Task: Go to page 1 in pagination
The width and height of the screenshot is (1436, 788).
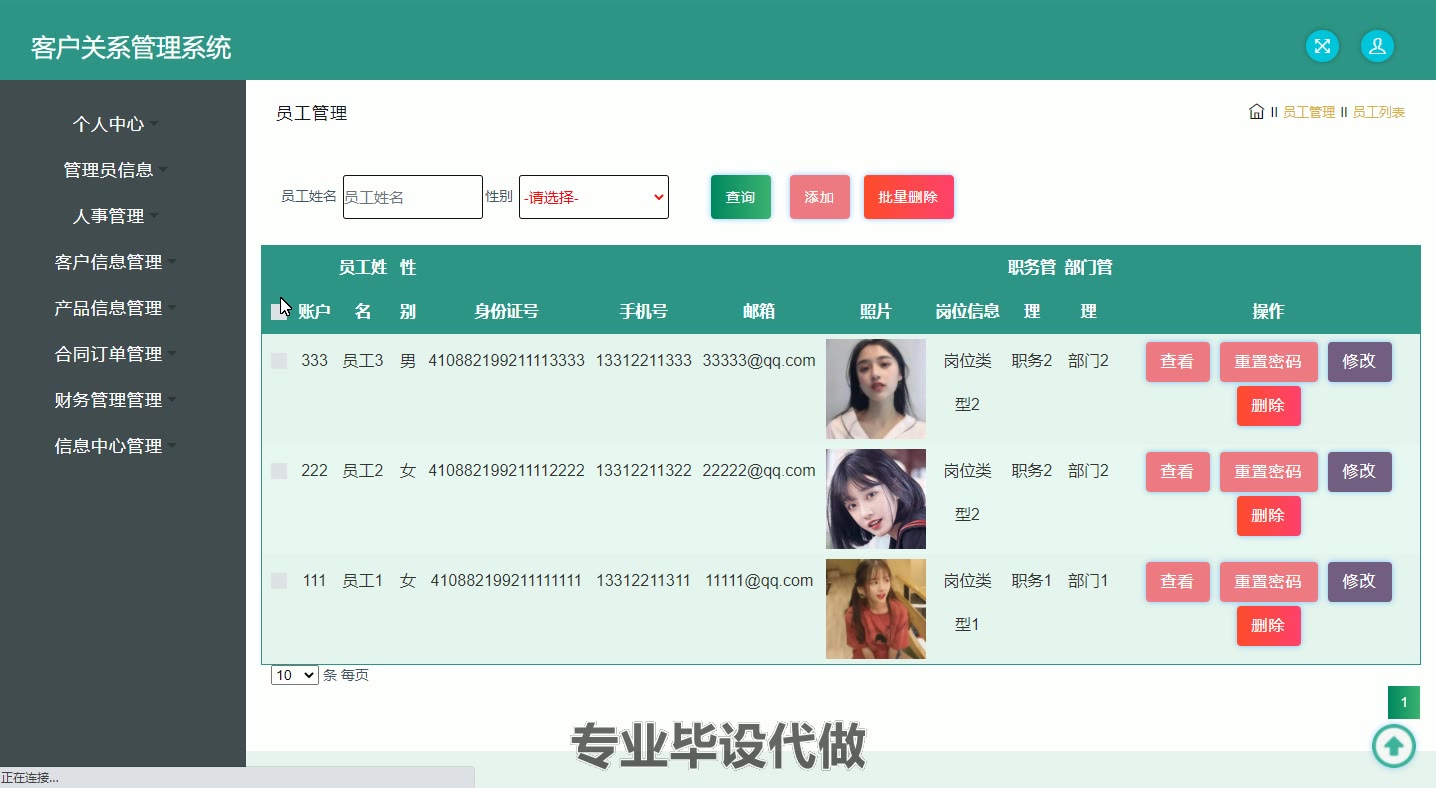Action: point(1403,703)
